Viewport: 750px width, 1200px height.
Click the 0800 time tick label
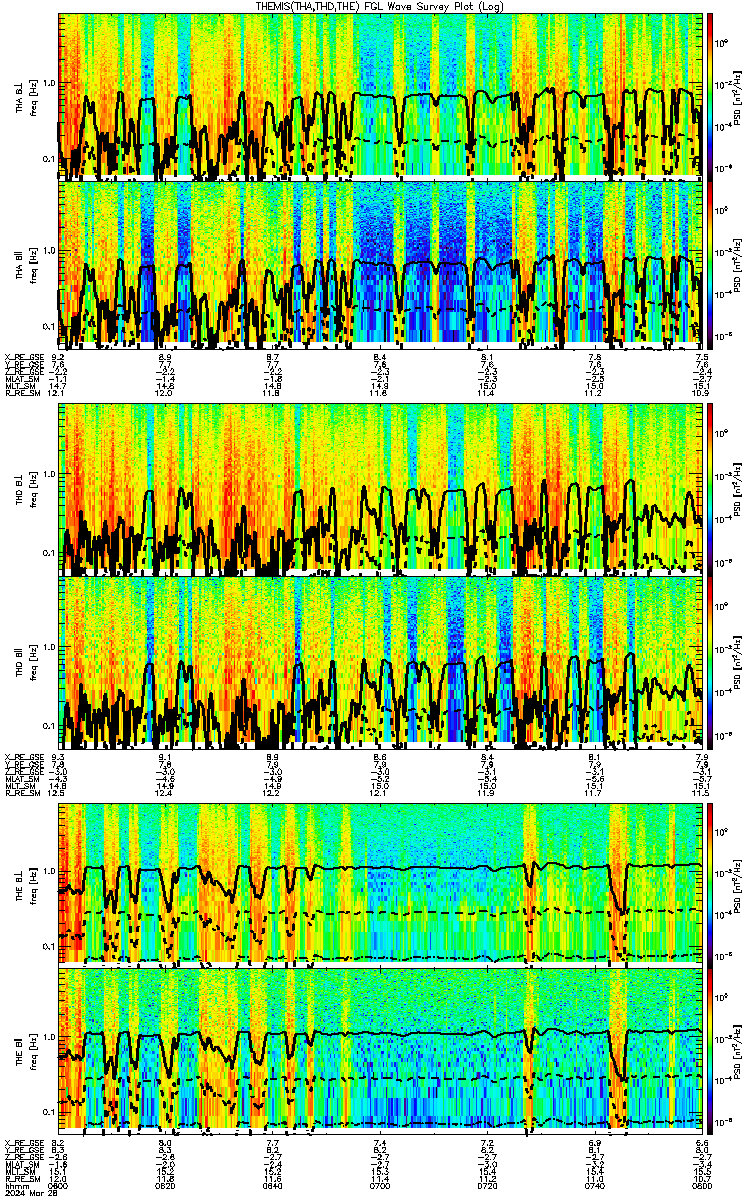coord(701,1186)
